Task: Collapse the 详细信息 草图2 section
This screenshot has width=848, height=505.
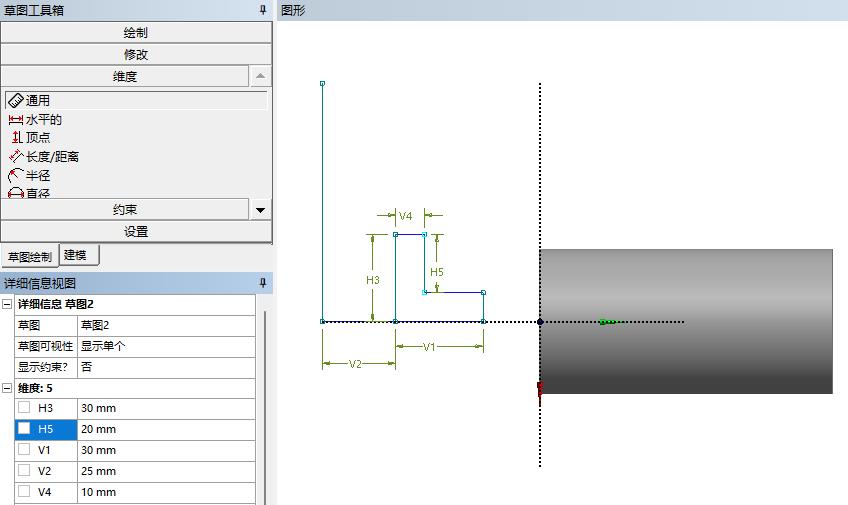Action: coord(8,304)
